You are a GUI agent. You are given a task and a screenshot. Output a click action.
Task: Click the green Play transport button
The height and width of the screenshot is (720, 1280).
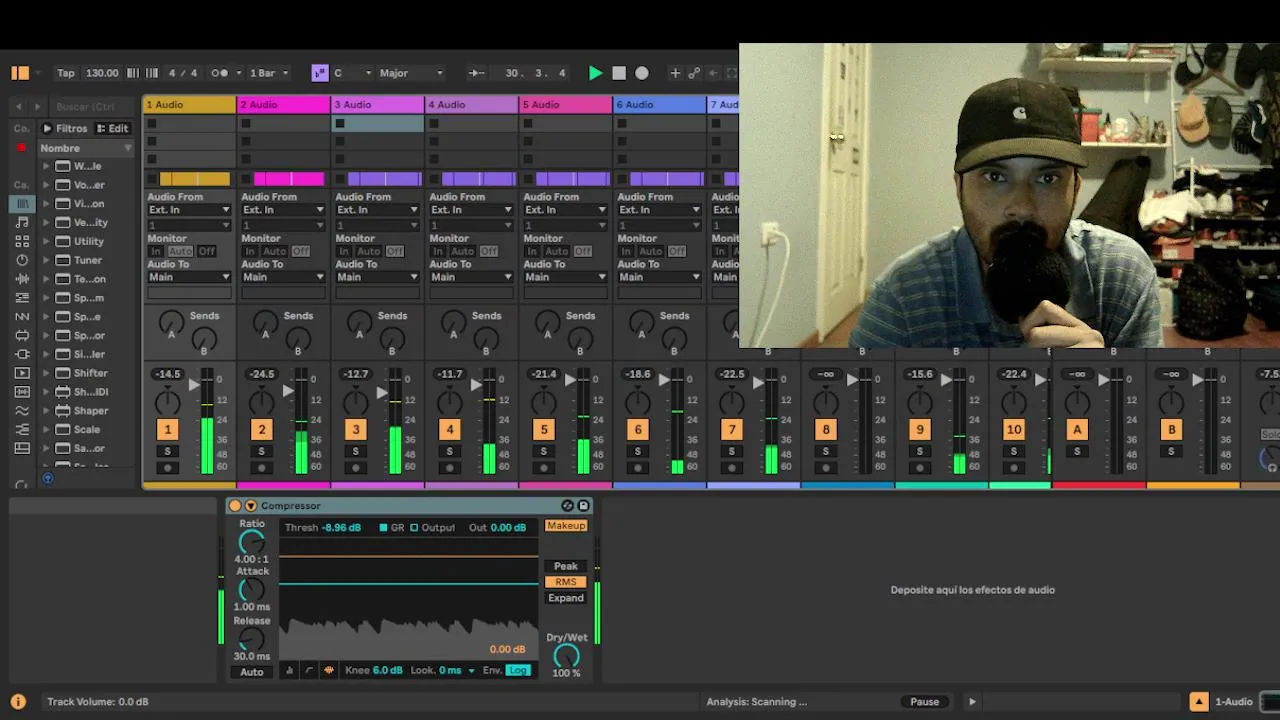(595, 73)
